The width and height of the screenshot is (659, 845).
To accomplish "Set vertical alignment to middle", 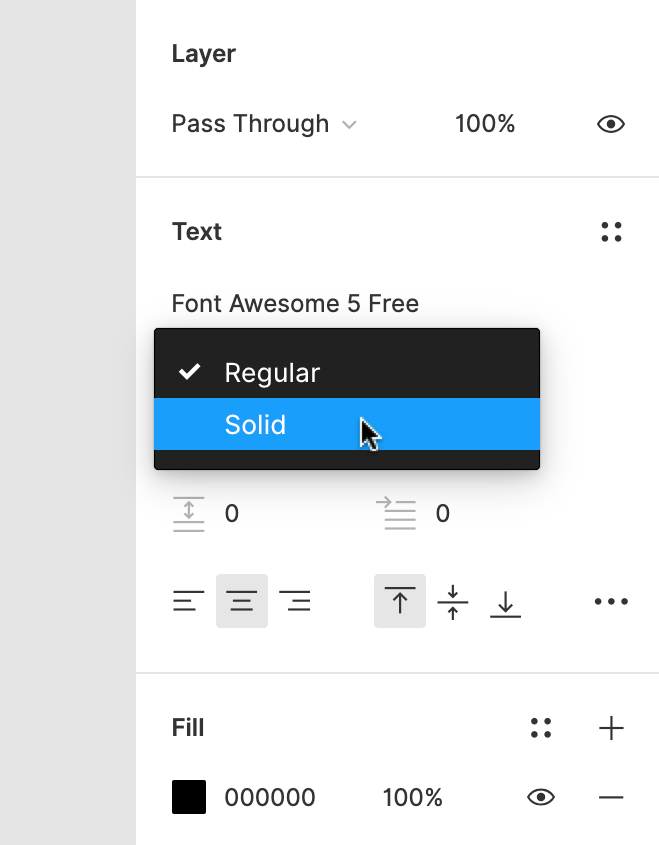I will pos(452,601).
